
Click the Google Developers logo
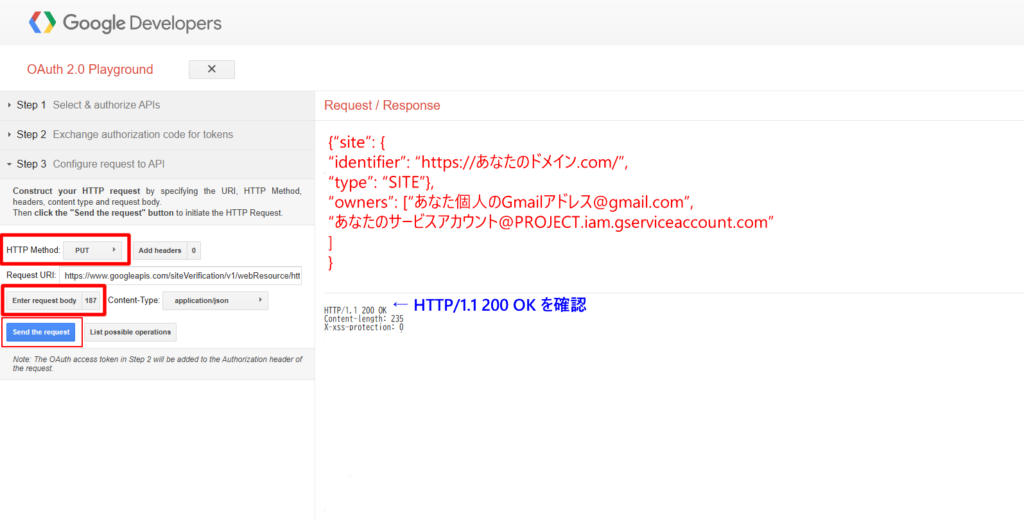(125, 23)
